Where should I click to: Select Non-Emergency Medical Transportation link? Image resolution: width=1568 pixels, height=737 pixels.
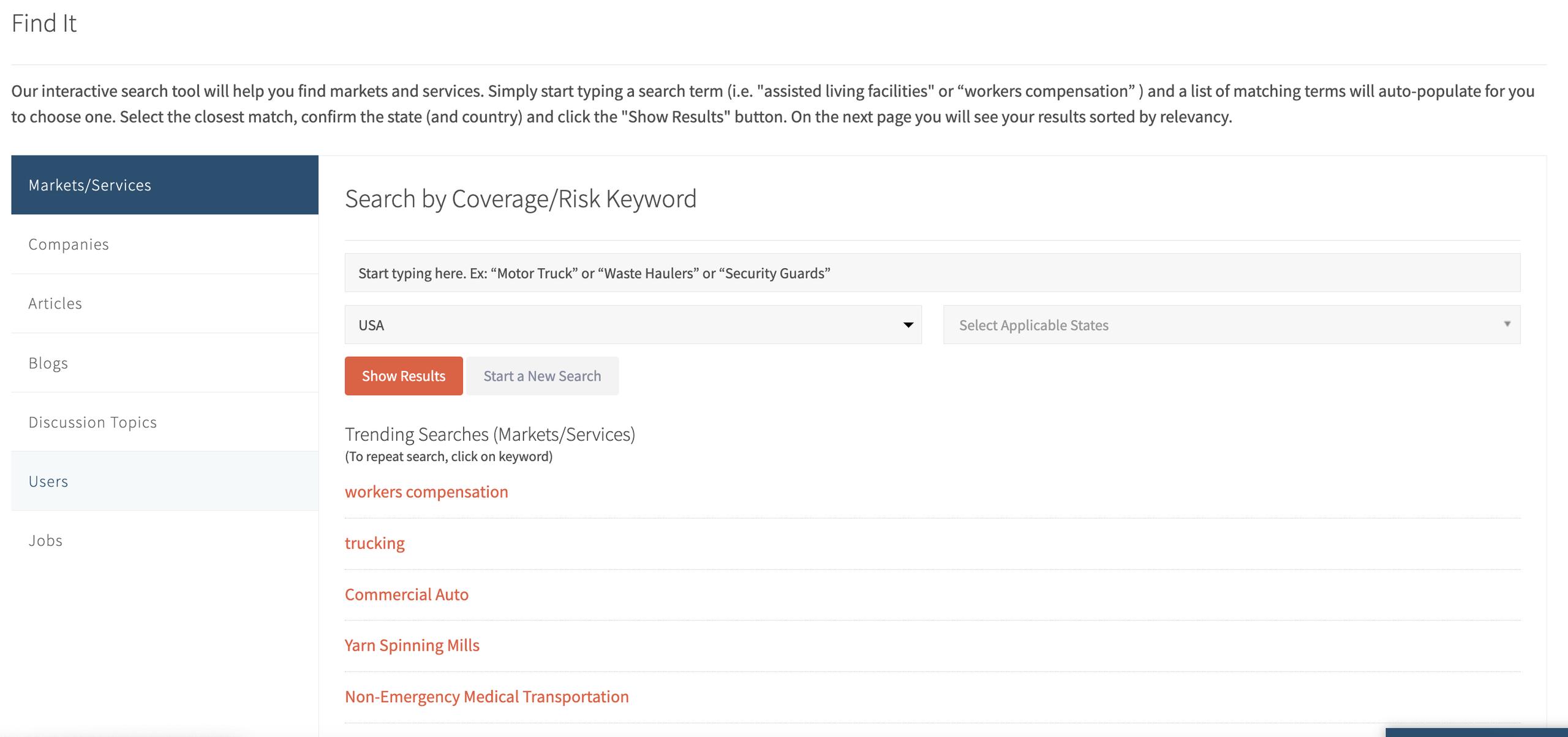486,697
